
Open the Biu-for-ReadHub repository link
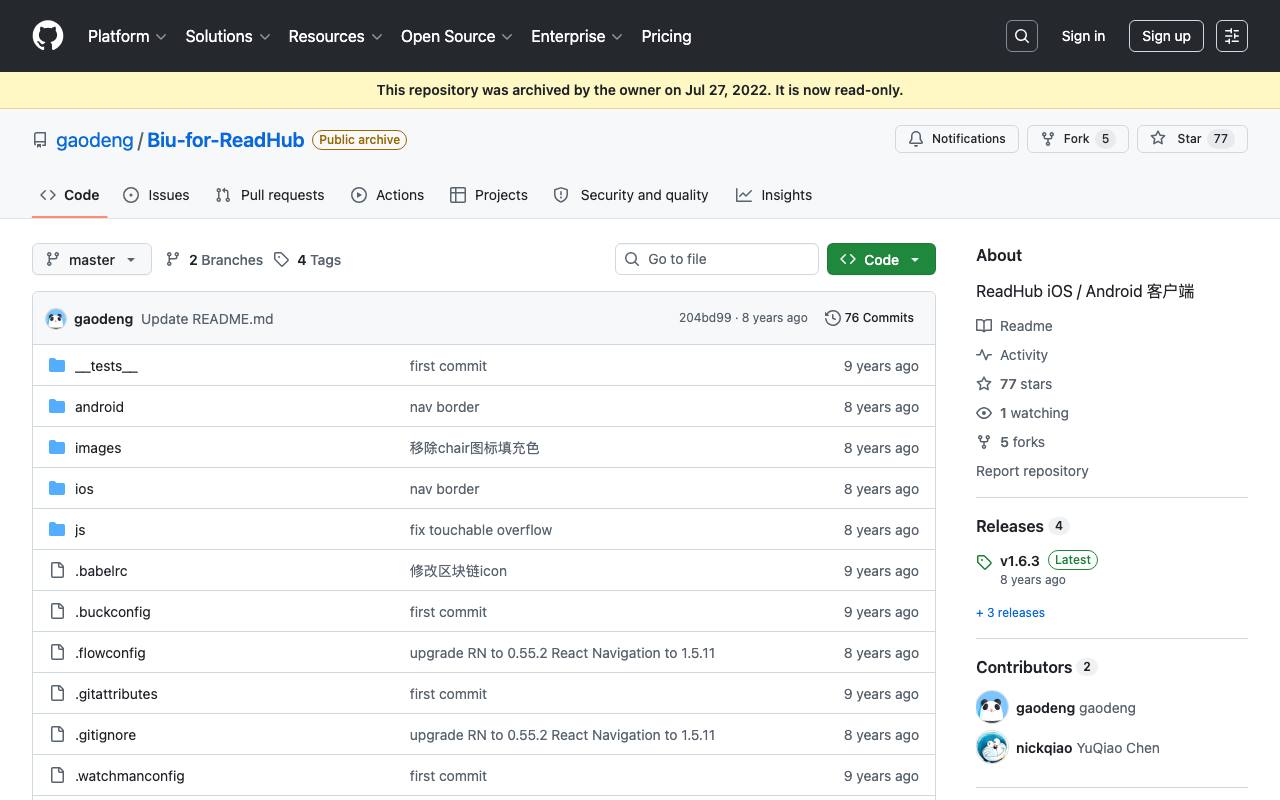[226, 140]
